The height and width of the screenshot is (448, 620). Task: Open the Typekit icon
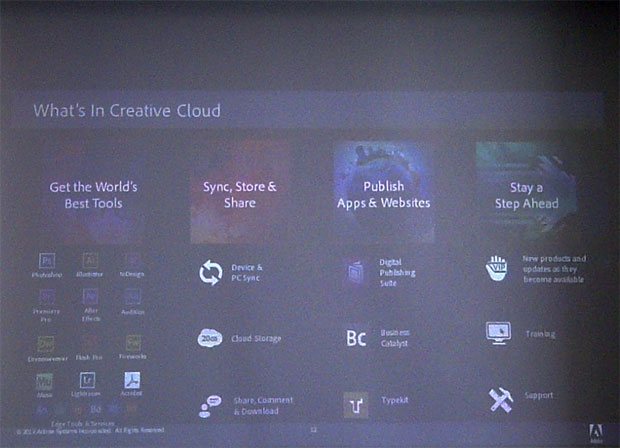356,403
